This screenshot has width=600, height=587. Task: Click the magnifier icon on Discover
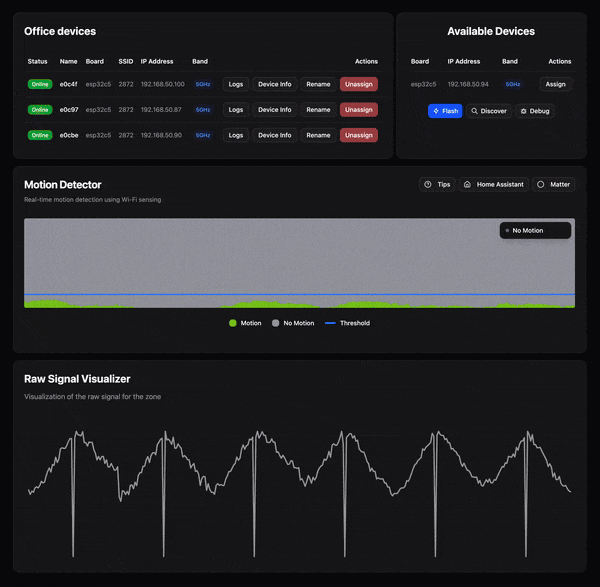tap(474, 111)
